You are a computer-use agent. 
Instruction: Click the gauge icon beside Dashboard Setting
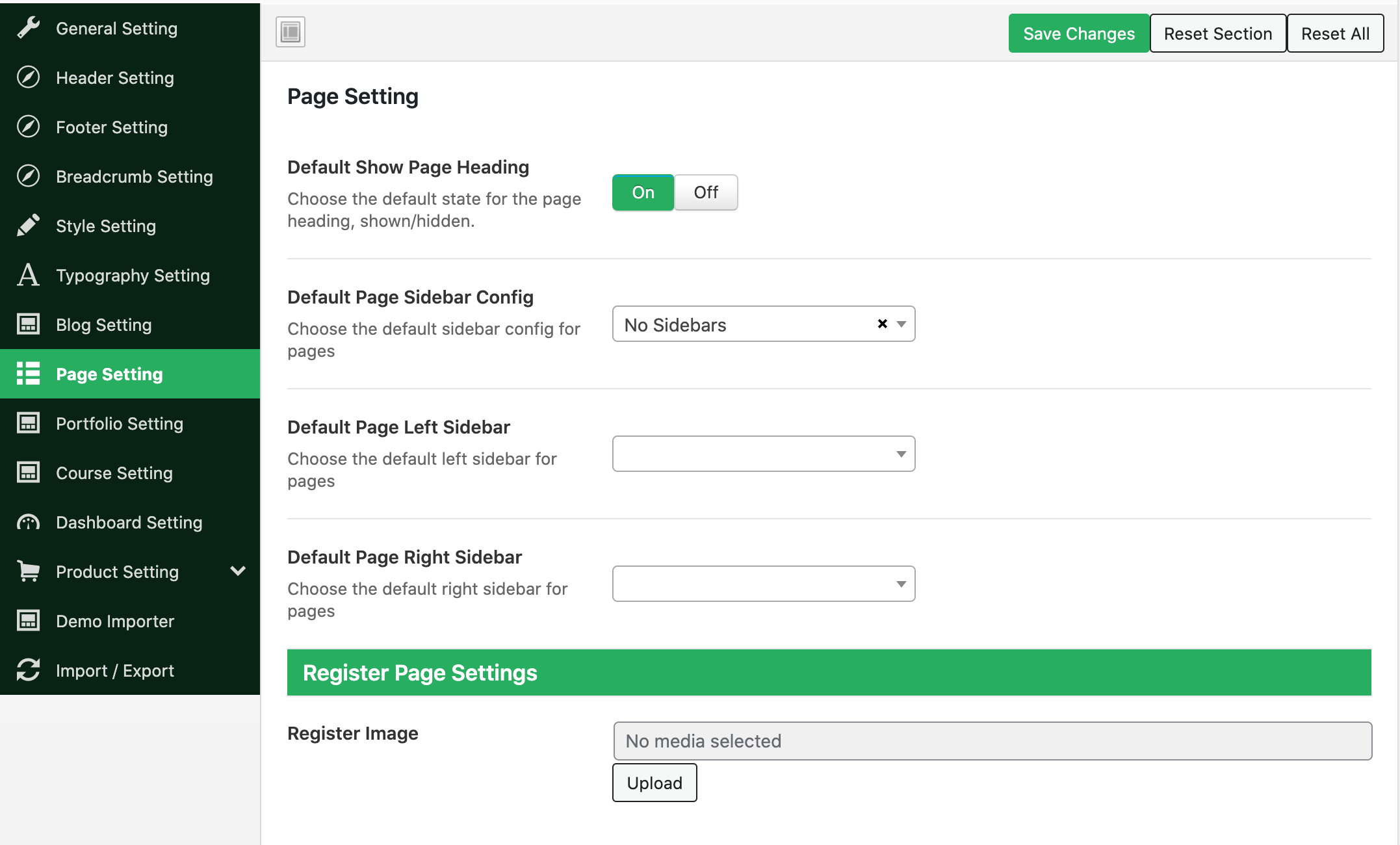point(28,522)
